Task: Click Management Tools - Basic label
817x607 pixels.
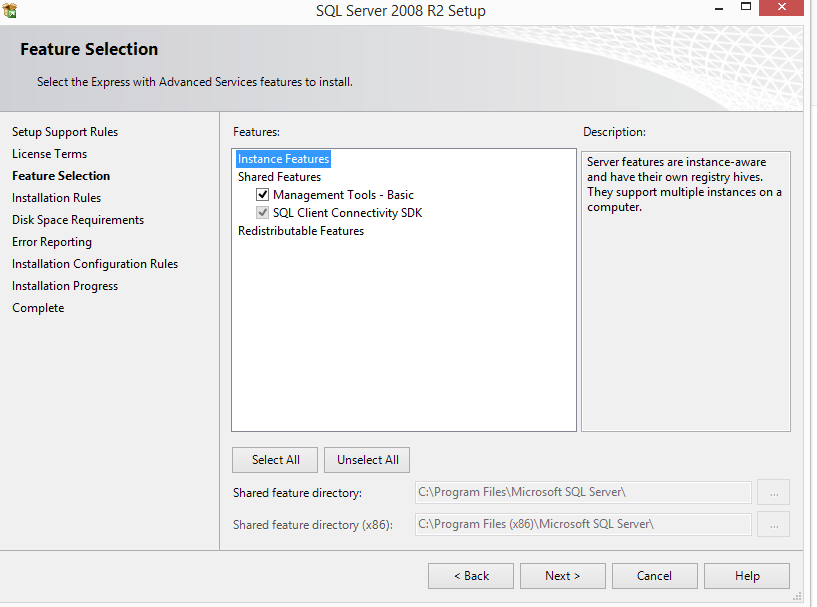Action: point(343,195)
